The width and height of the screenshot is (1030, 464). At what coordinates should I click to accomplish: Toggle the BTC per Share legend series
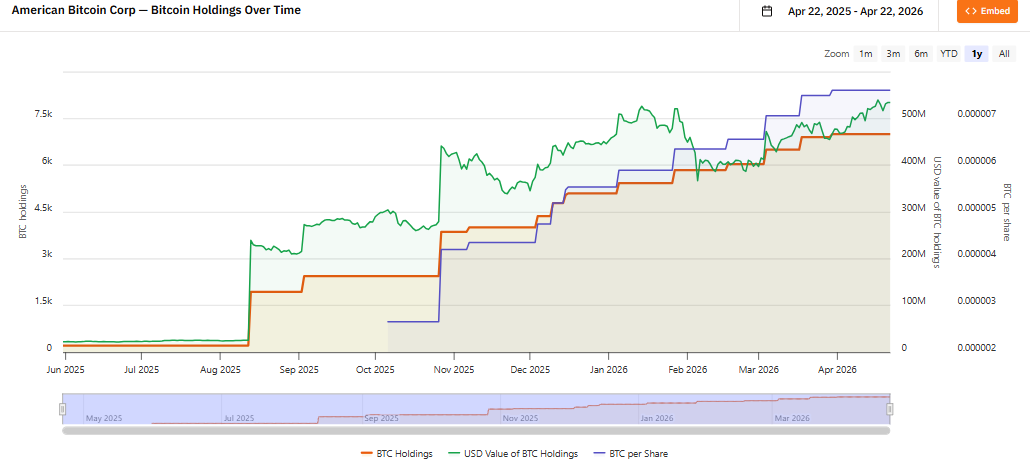pos(631,453)
